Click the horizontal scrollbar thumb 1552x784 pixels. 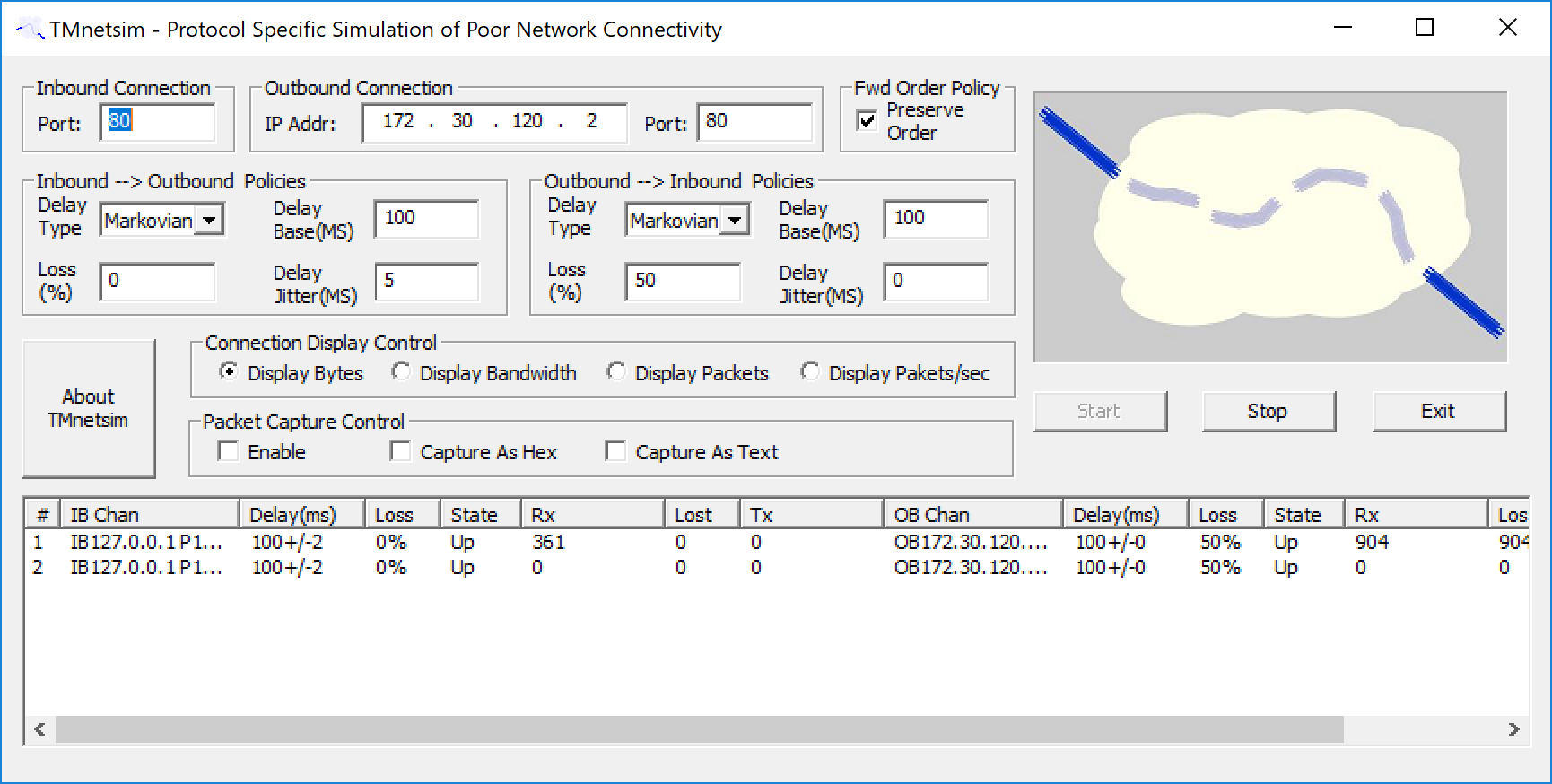(700, 729)
